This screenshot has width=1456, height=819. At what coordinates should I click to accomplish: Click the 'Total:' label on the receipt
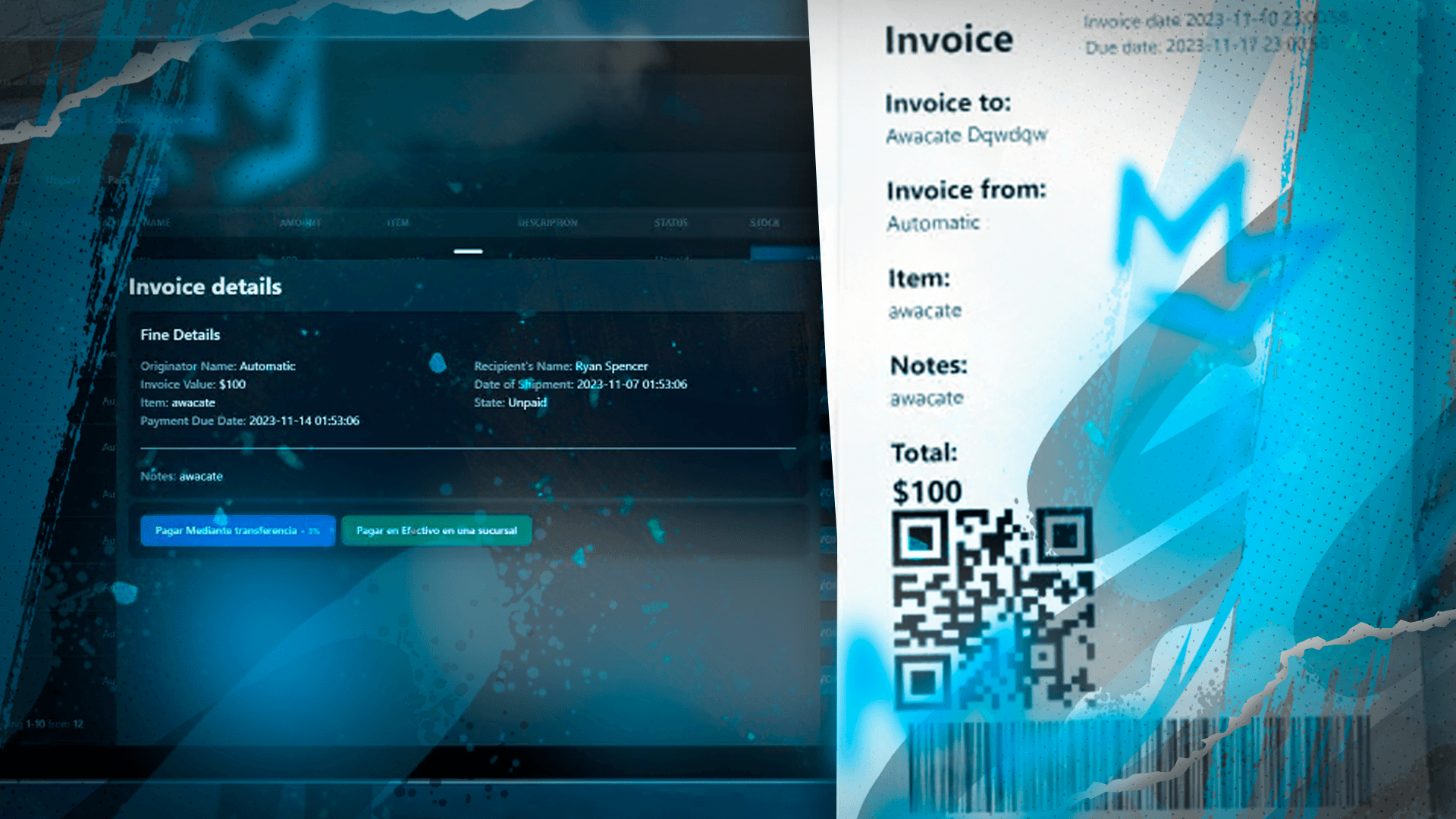coord(924,453)
